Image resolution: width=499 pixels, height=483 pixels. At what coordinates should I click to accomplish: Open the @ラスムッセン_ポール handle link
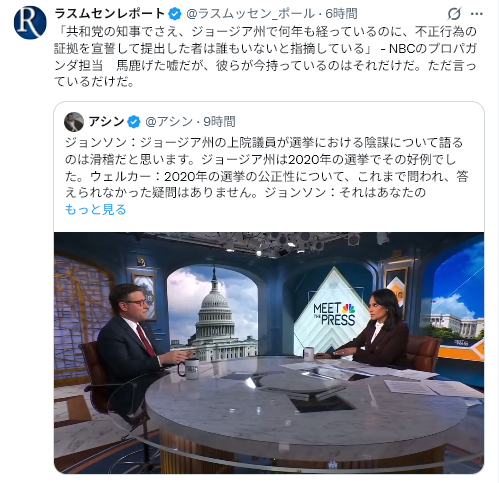250,14
